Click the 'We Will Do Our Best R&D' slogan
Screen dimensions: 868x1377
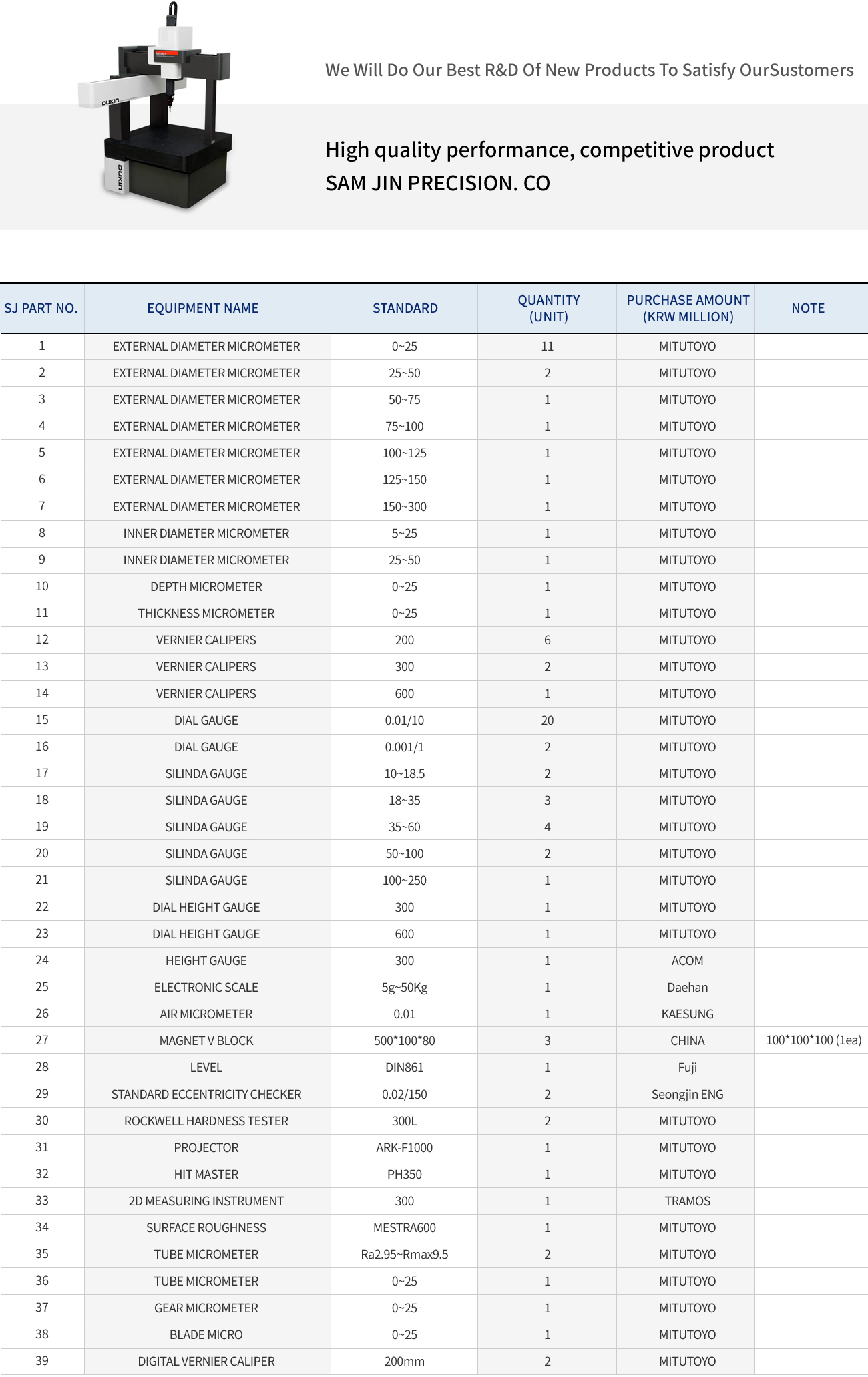point(589,70)
